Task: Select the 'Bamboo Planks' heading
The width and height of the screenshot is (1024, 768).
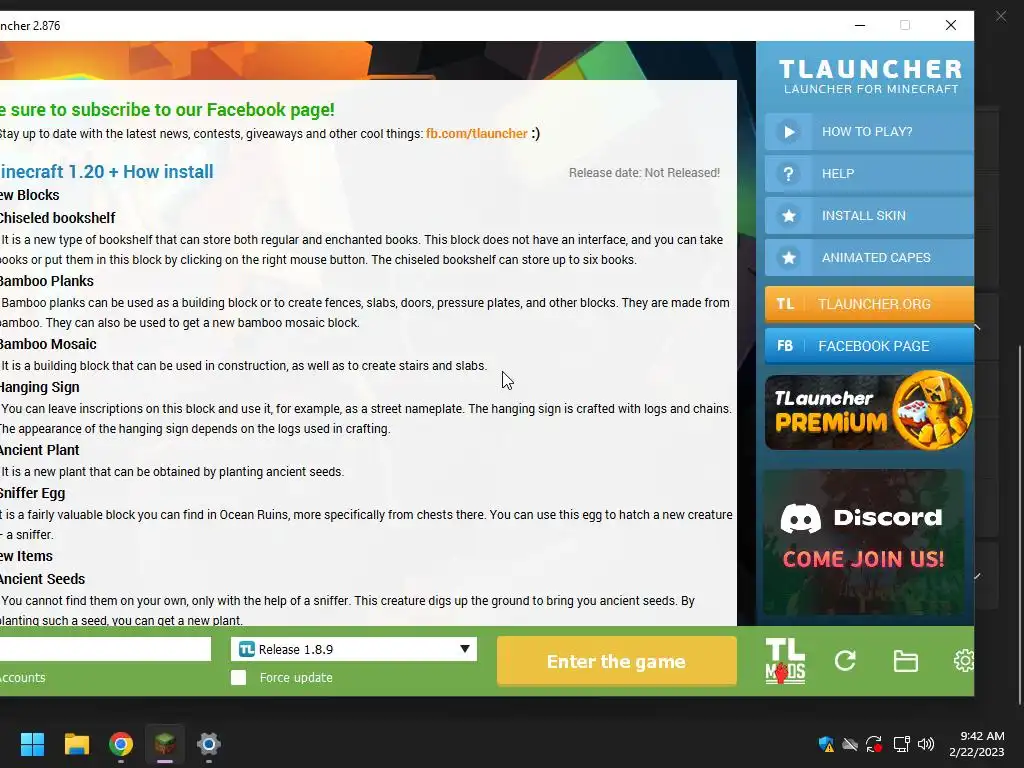Action: coord(47,281)
